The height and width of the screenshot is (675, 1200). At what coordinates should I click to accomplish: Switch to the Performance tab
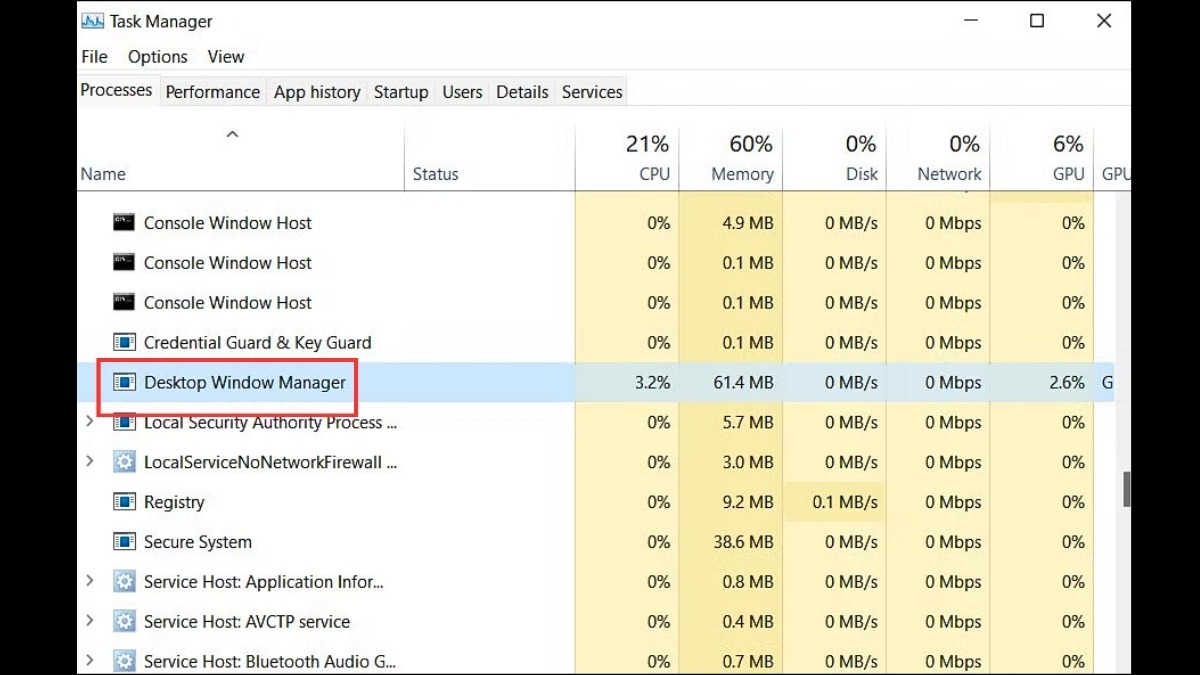point(212,92)
